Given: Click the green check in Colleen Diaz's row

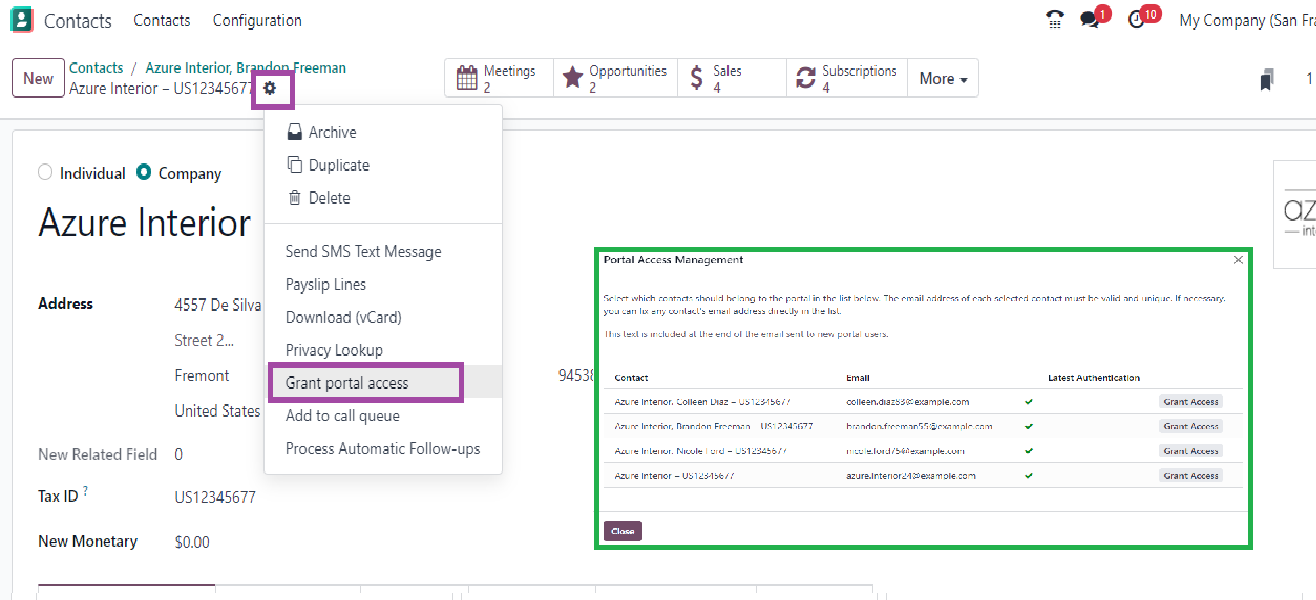Looking at the screenshot, I should tap(1029, 402).
